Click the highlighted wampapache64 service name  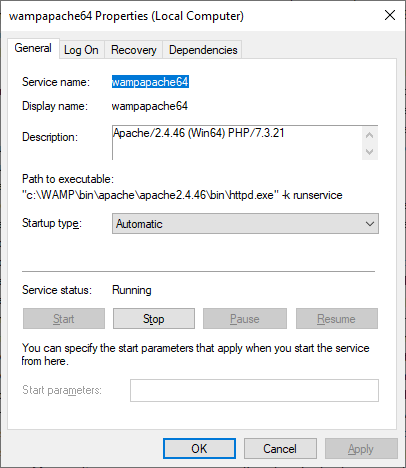click(x=150, y=82)
